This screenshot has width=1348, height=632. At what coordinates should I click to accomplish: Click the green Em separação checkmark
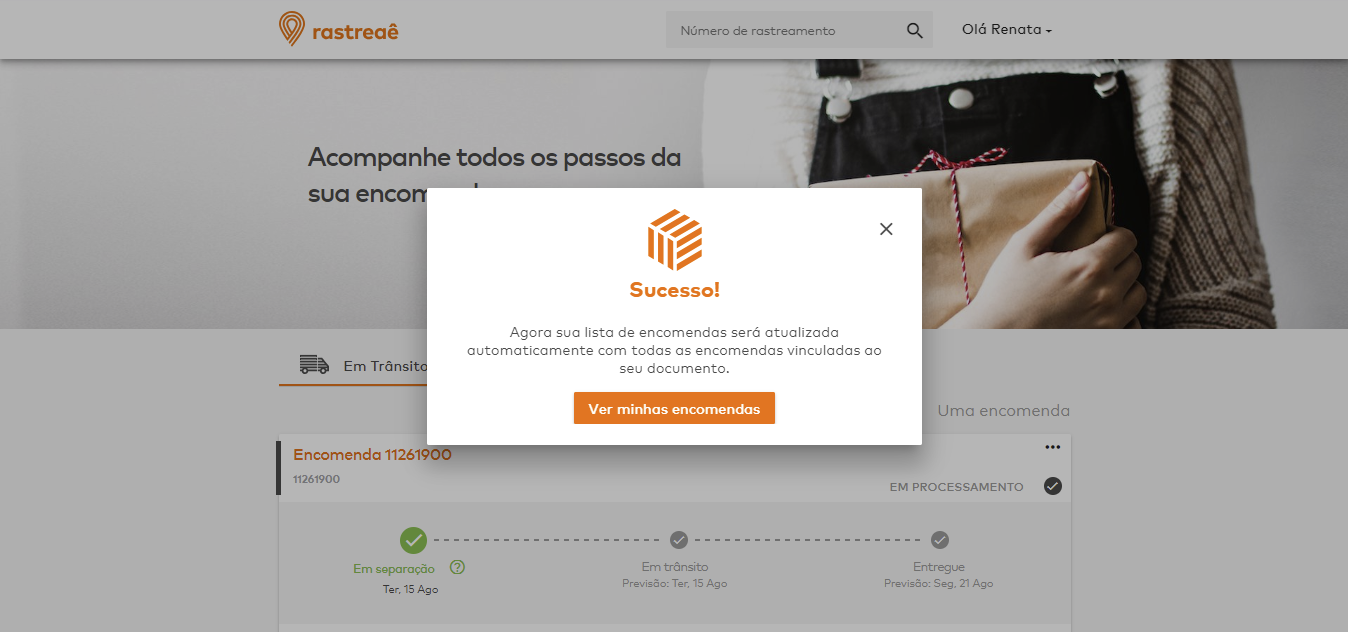[x=413, y=540]
